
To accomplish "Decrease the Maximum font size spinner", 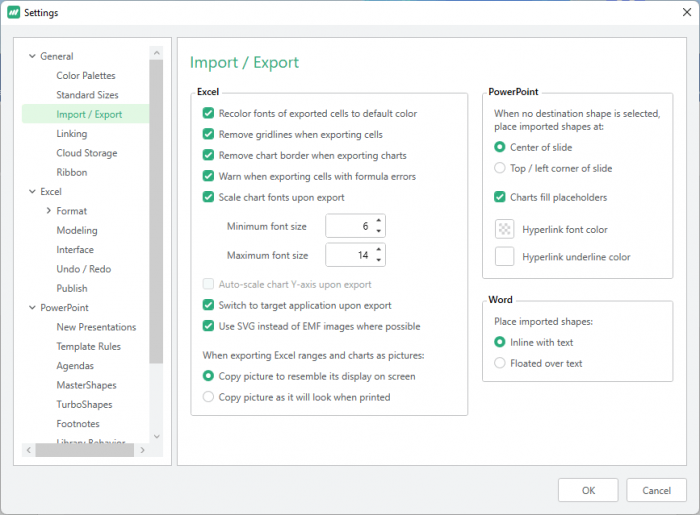I will [379, 261].
